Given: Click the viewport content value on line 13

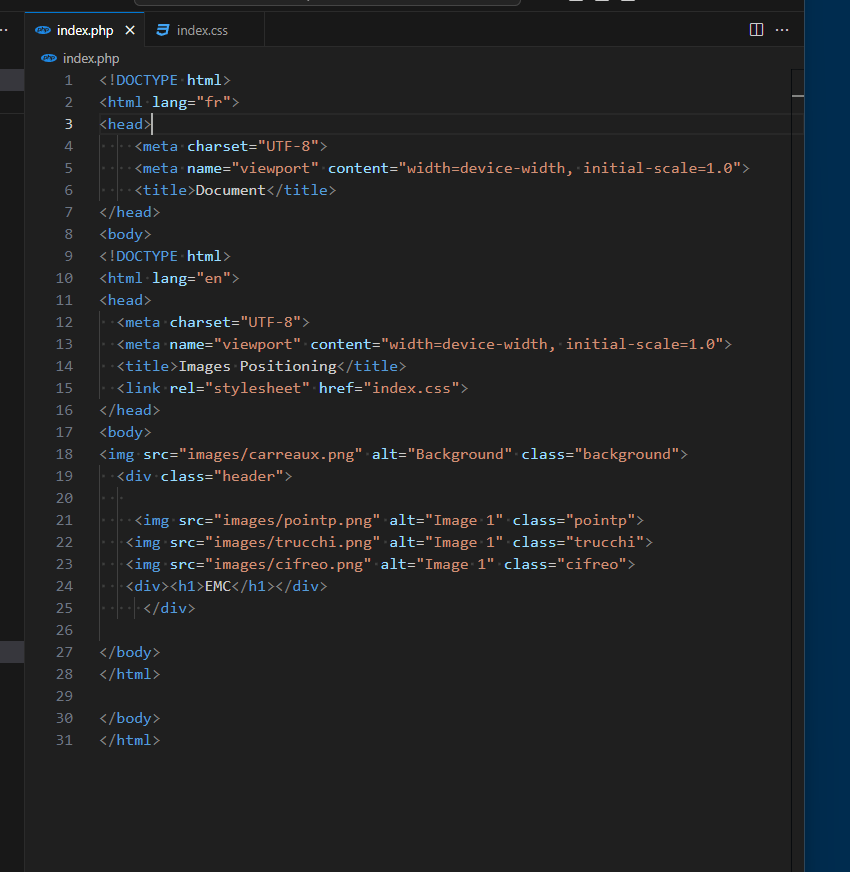Looking at the screenshot, I should [x=552, y=344].
